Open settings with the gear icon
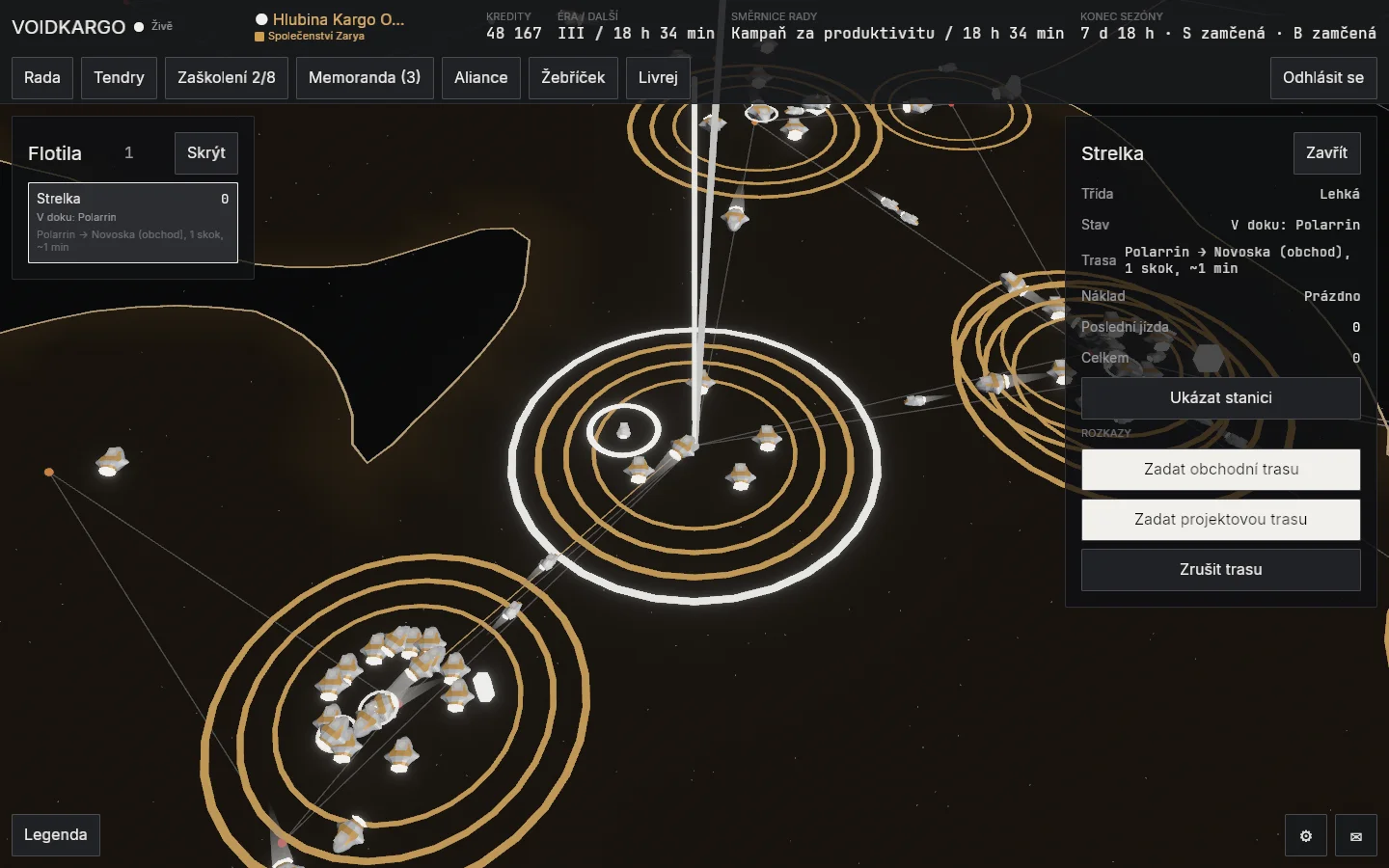The width and height of the screenshot is (1389, 868). click(1306, 836)
